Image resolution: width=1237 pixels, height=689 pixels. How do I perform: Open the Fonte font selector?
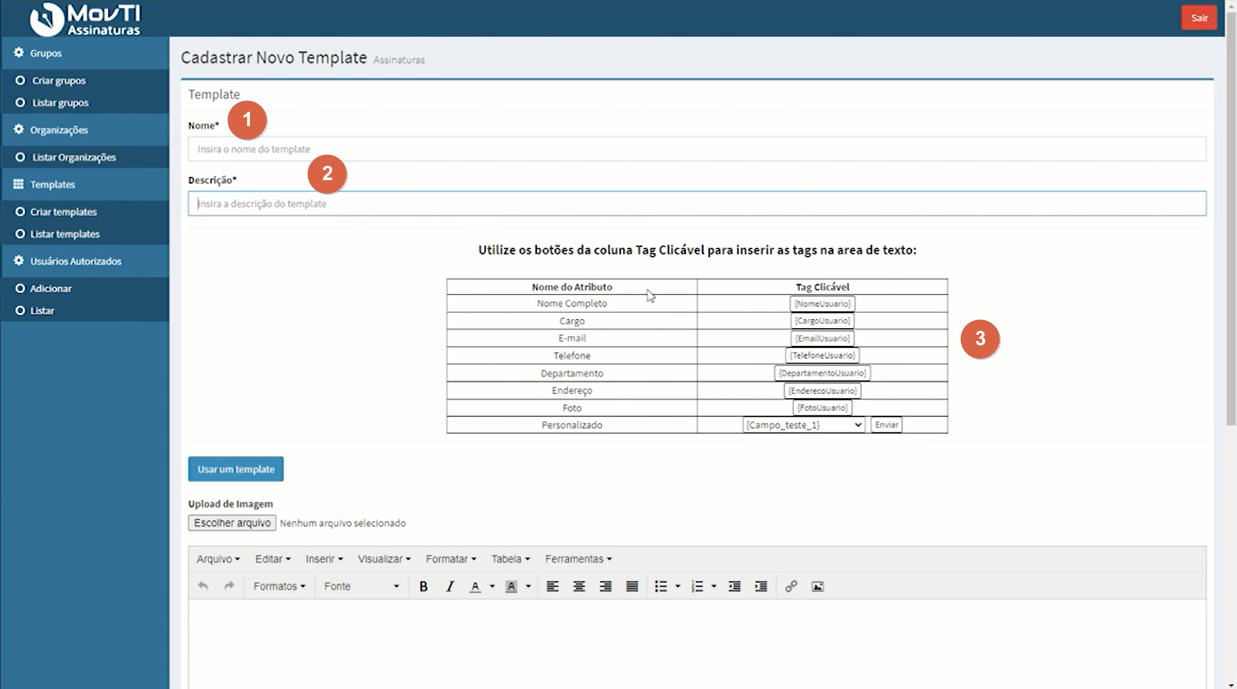(x=362, y=587)
